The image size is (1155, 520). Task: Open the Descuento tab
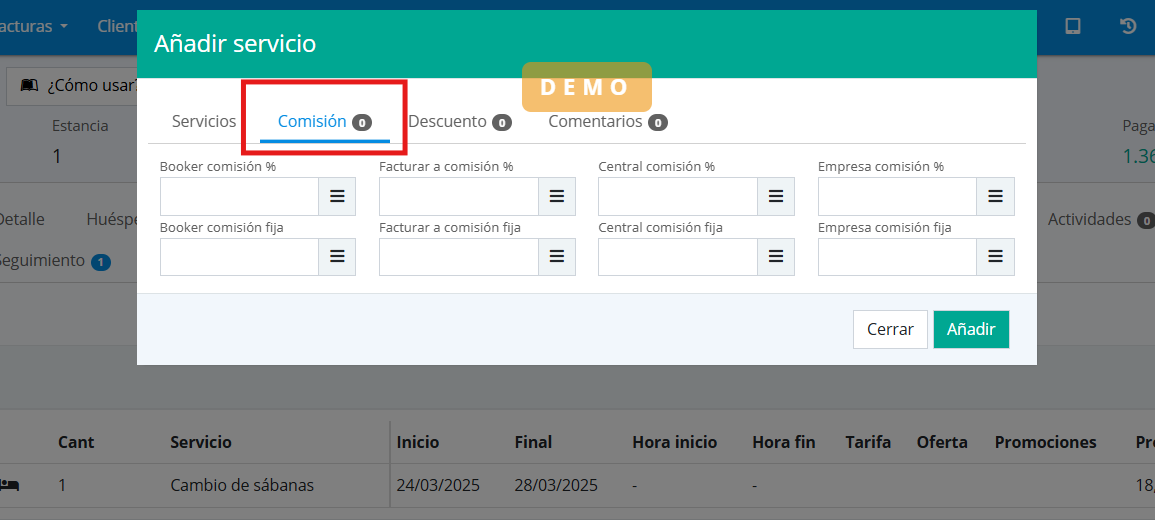point(459,121)
